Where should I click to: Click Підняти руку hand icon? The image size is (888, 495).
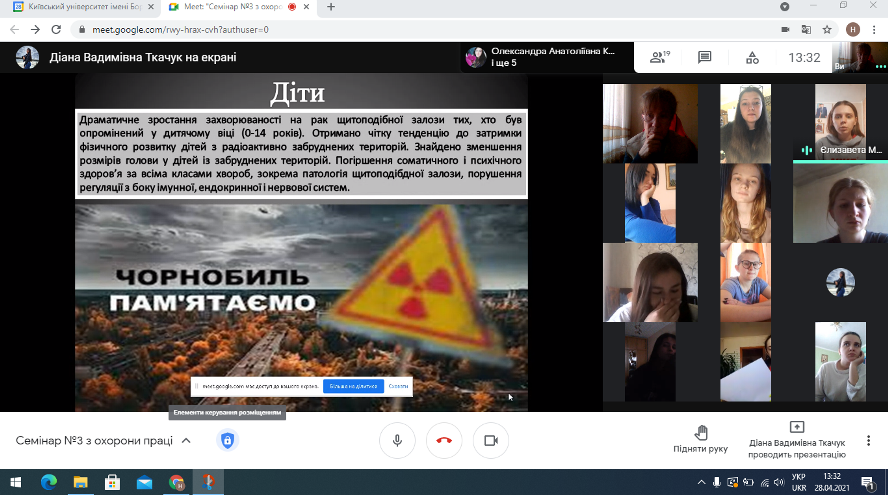click(701, 433)
